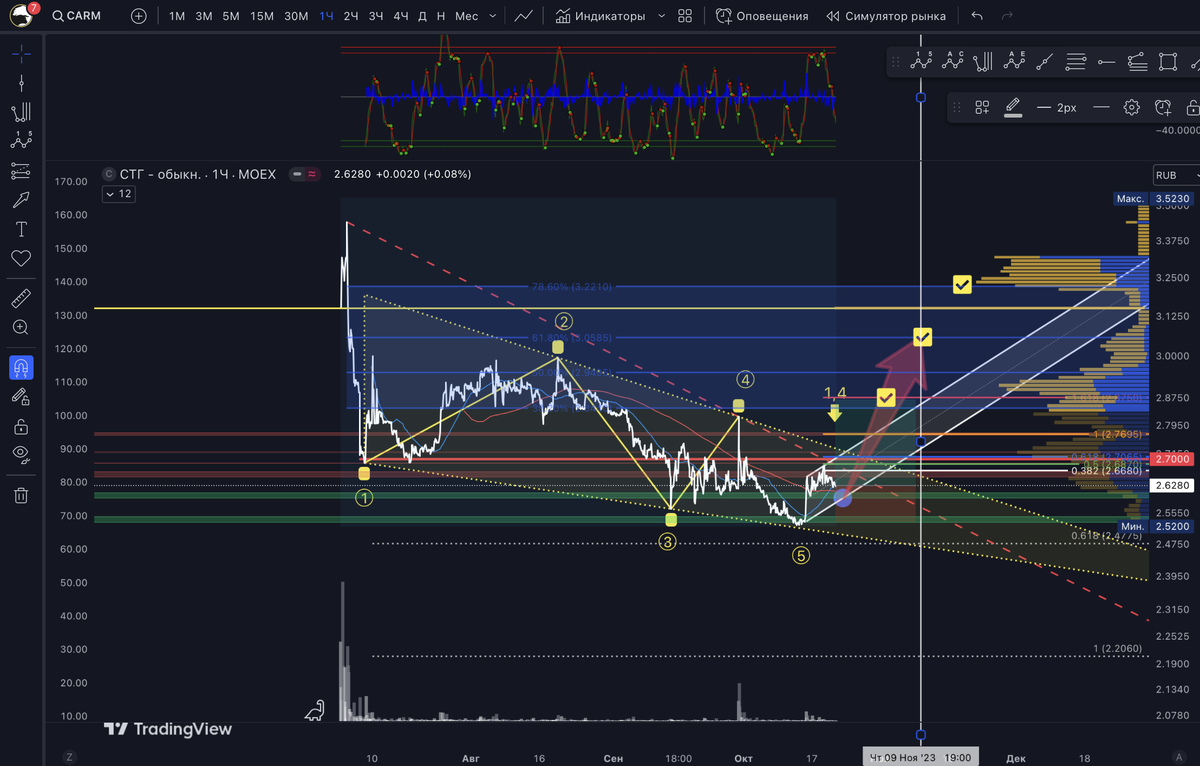This screenshot has height=766, width=1200.
Task: Toggle lock all drawing tools
Action: click(21, 426)
